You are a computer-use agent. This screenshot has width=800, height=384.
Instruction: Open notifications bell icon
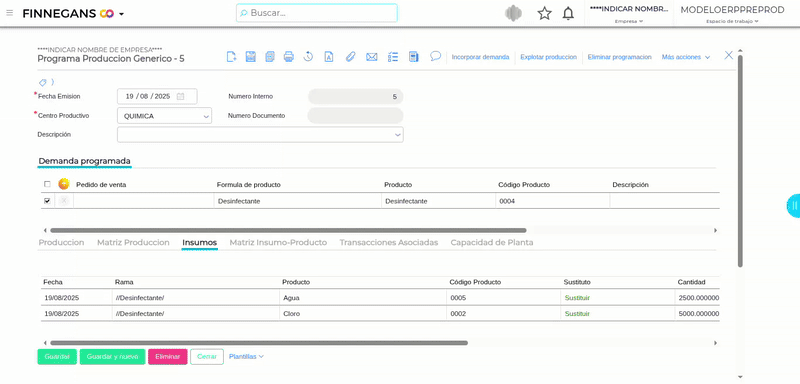[x=568, y=13]
